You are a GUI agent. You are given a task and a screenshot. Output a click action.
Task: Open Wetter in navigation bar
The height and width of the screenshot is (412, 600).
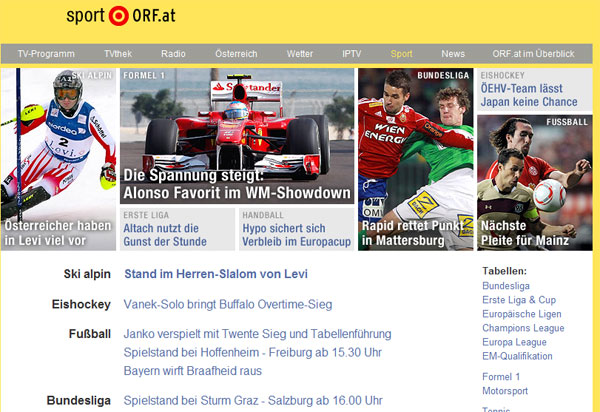300,54
